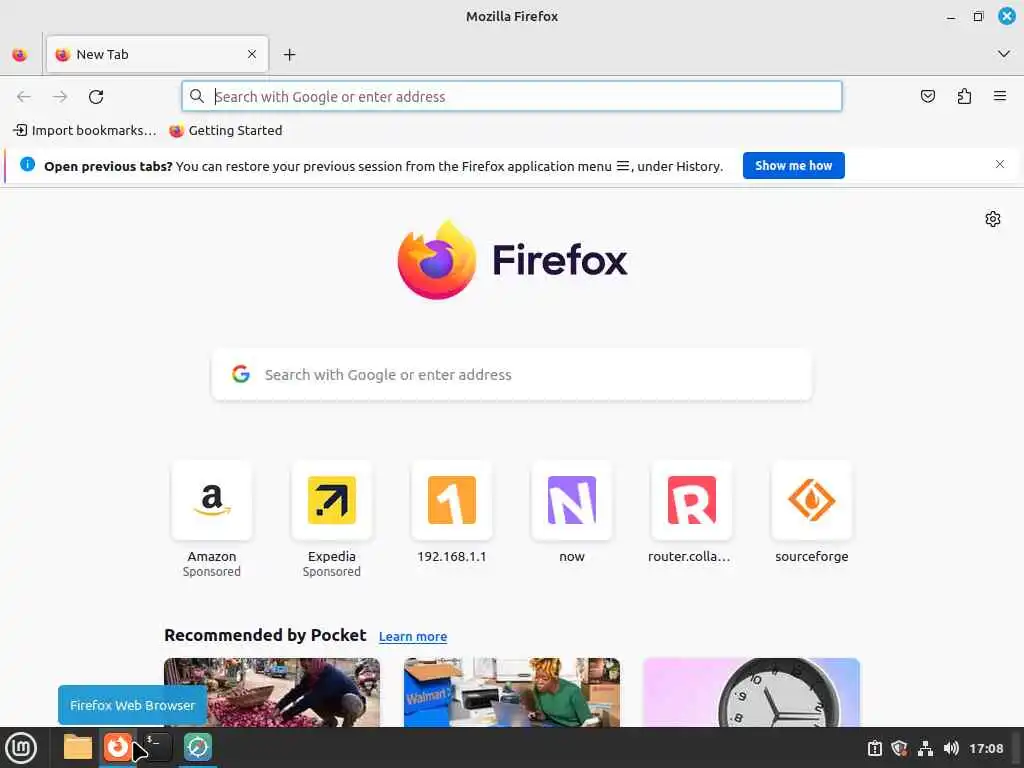Open the now shortcut tile
The height and width of the screenshot is (768, 1024).
[572, 513]
